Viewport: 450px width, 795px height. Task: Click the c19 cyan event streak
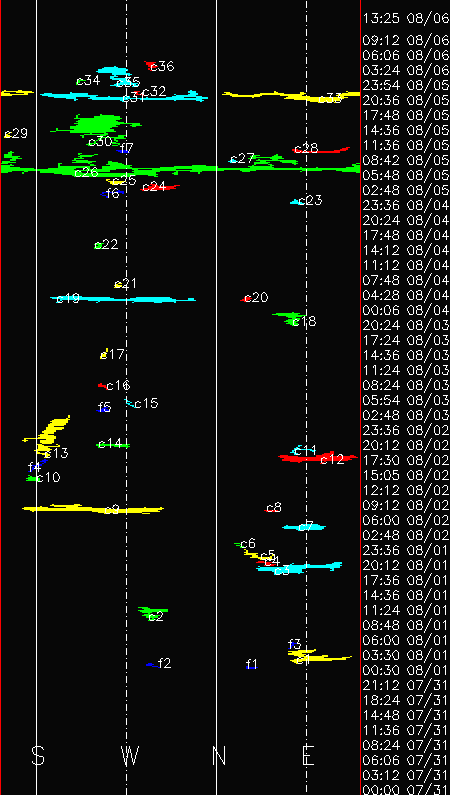(123, 299)
